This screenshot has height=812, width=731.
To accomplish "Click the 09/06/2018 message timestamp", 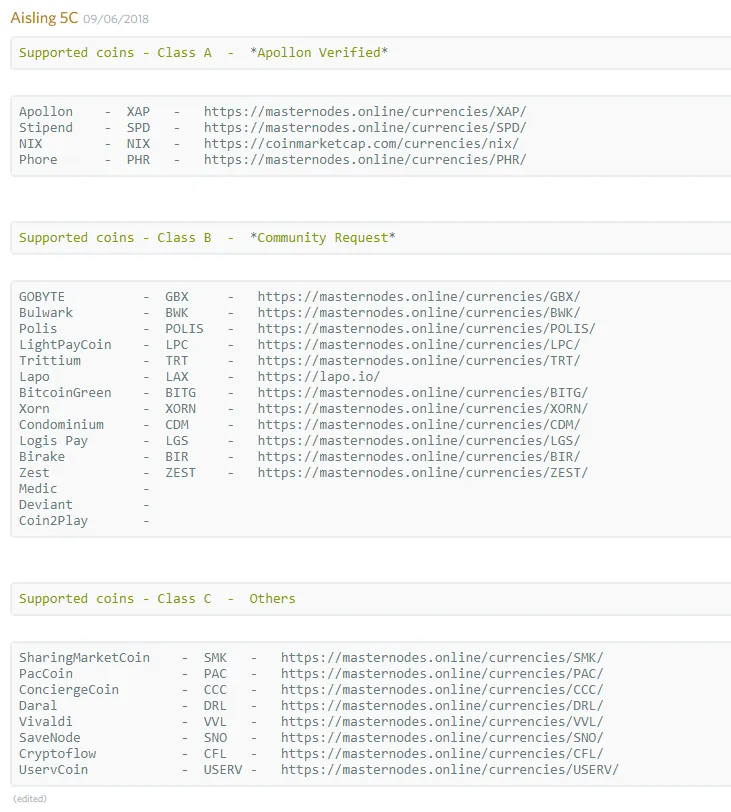I will click(x=116, y=19).
